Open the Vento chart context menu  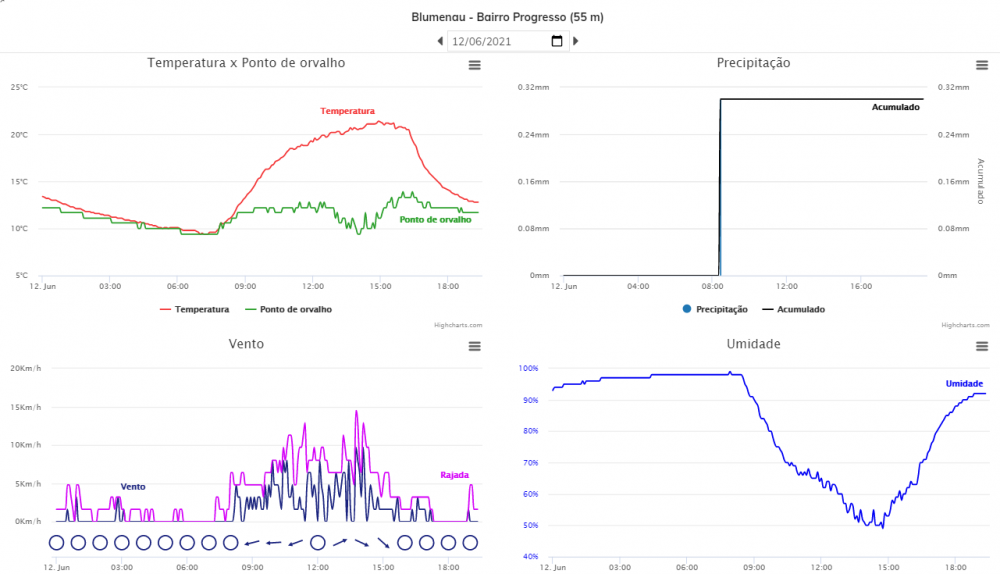pos(475,346)
